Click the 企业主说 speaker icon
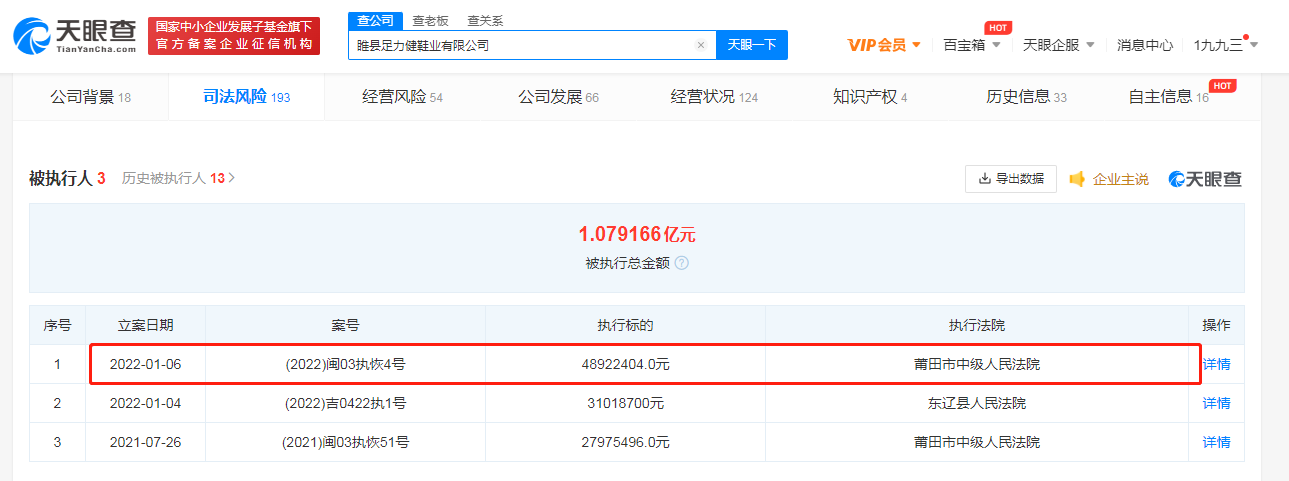The image size is (1289, 481). coord(1077,179)
